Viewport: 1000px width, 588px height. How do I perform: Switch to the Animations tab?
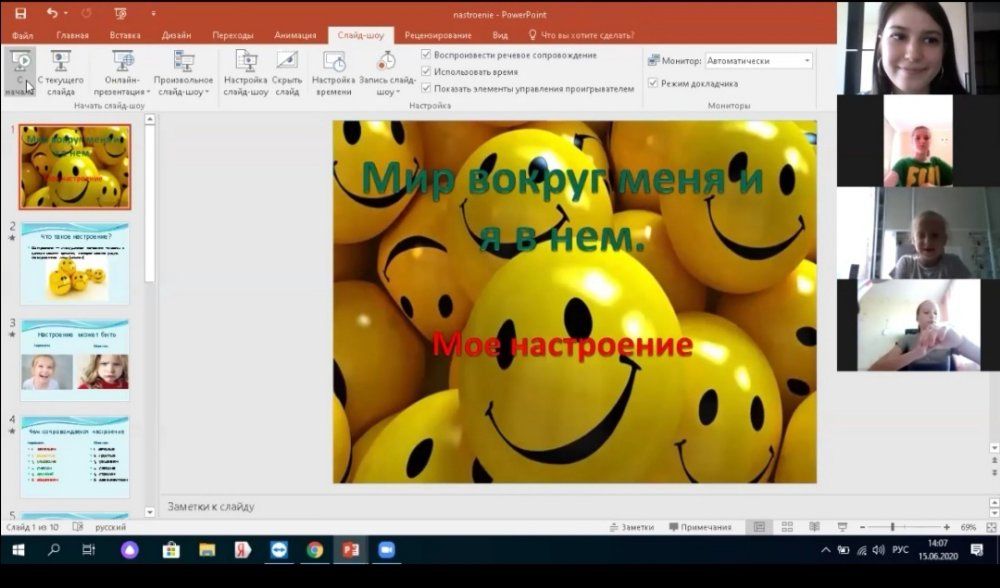tap(295, 35)
